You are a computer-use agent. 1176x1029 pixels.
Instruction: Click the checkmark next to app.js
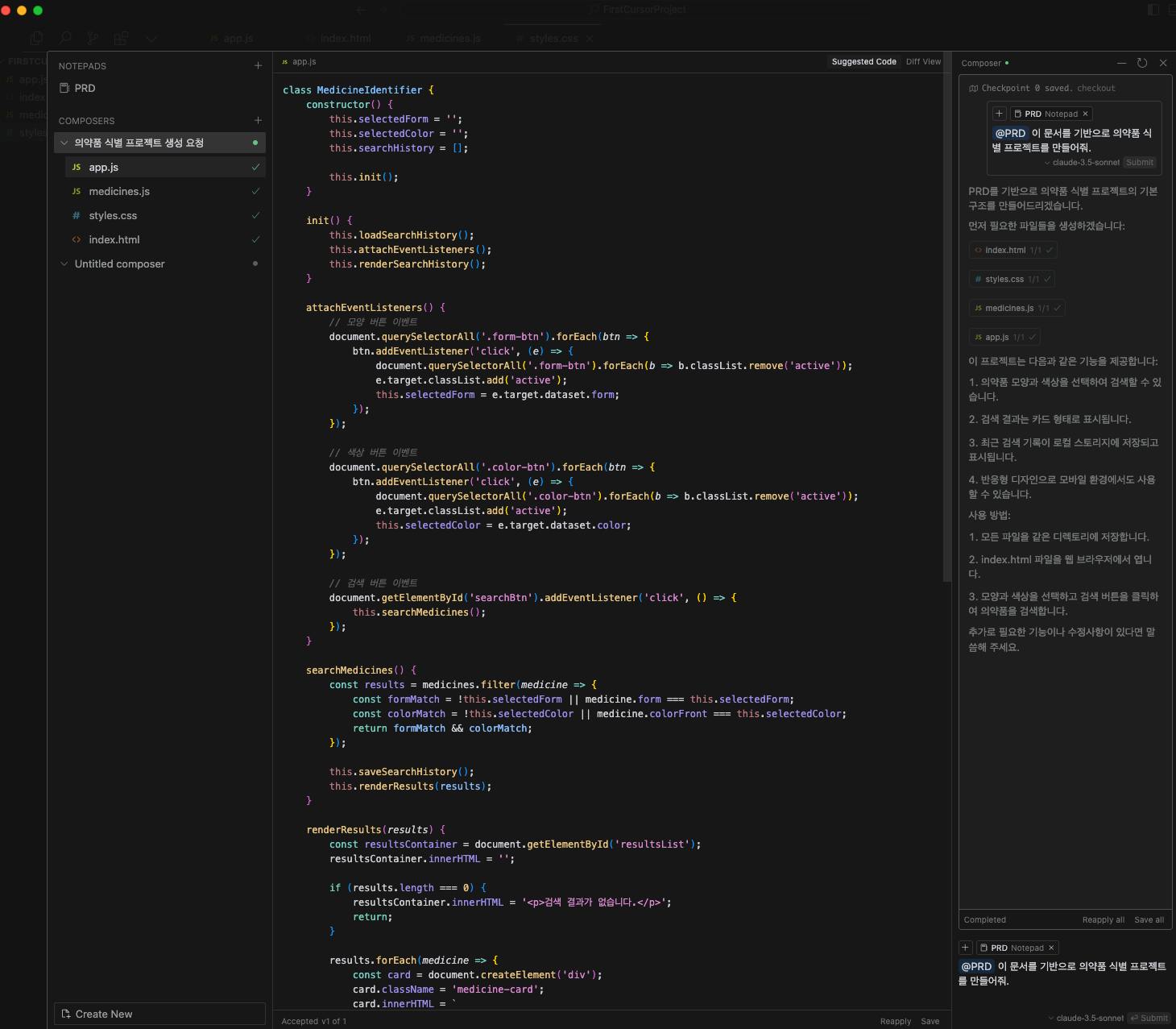(255, 168)
